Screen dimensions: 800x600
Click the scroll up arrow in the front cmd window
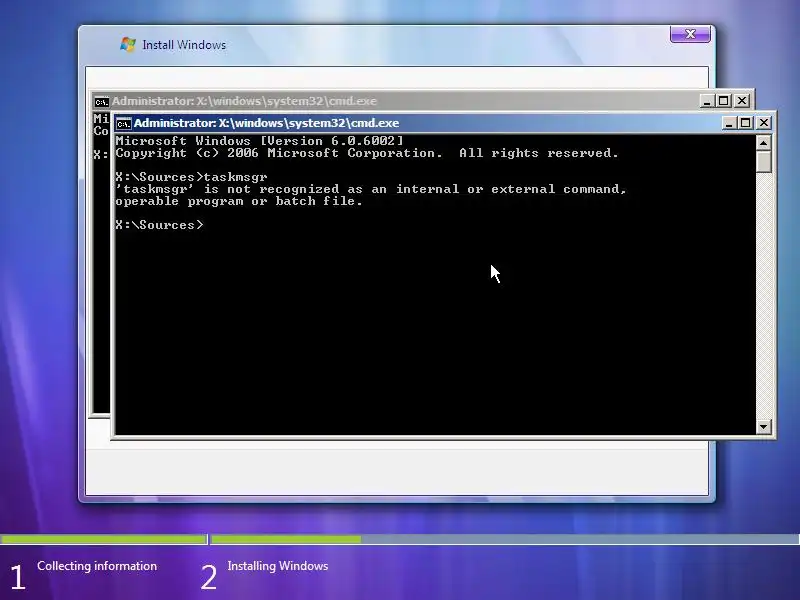[x=763, y=143]
